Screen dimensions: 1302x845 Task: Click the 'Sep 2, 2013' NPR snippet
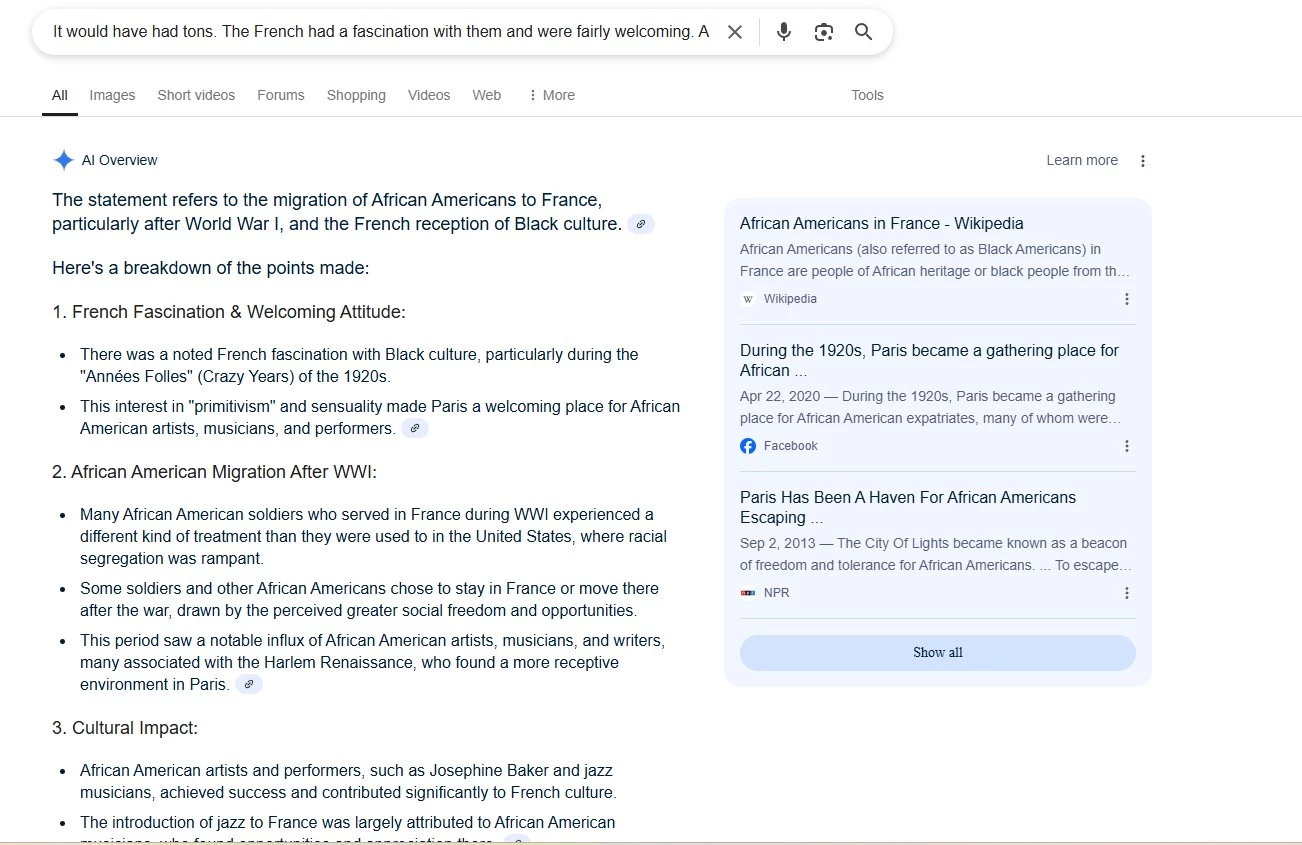tap(936, 554)
